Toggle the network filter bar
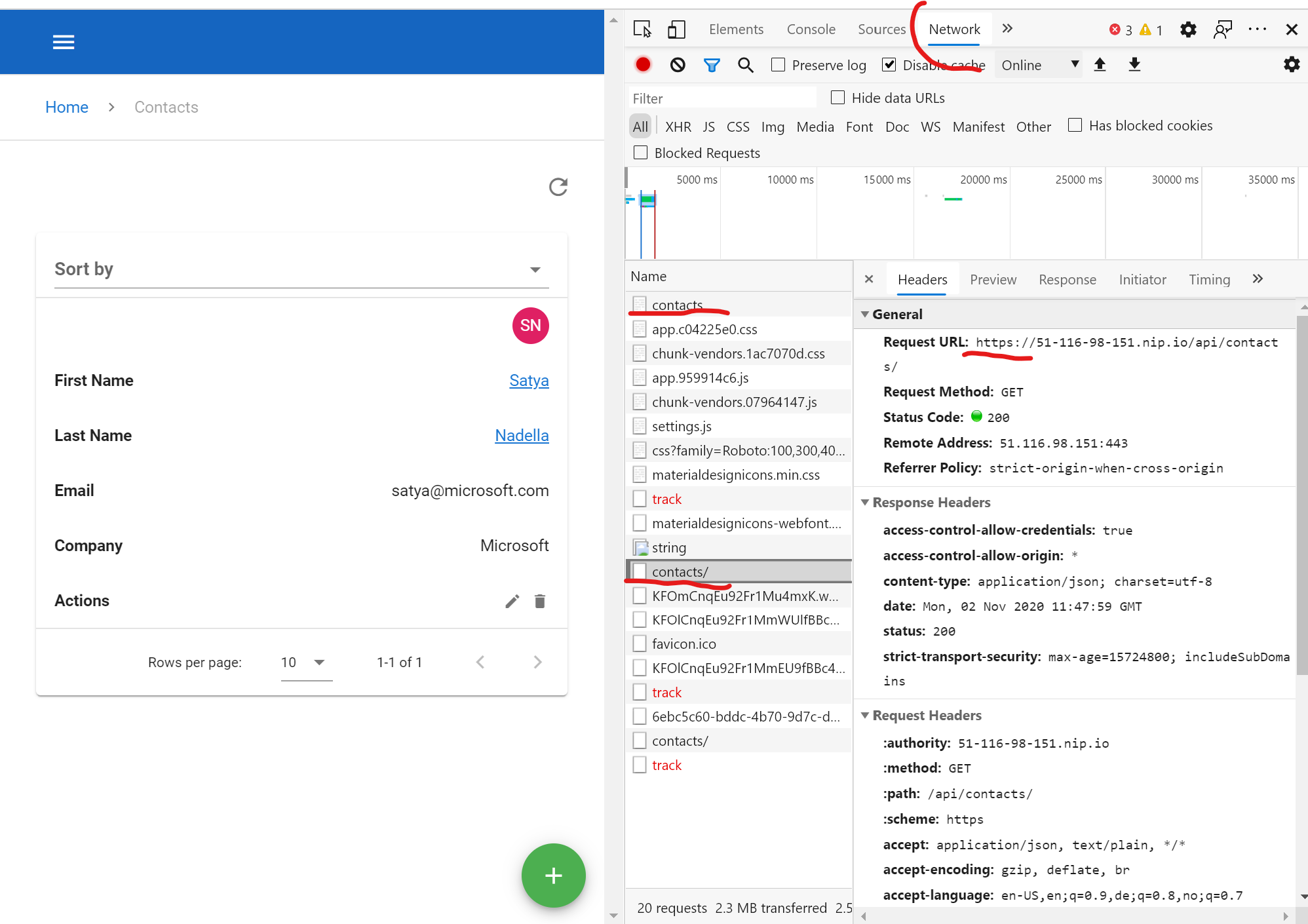The height and width of the screenshot is (924, 1308). (712, 64)
